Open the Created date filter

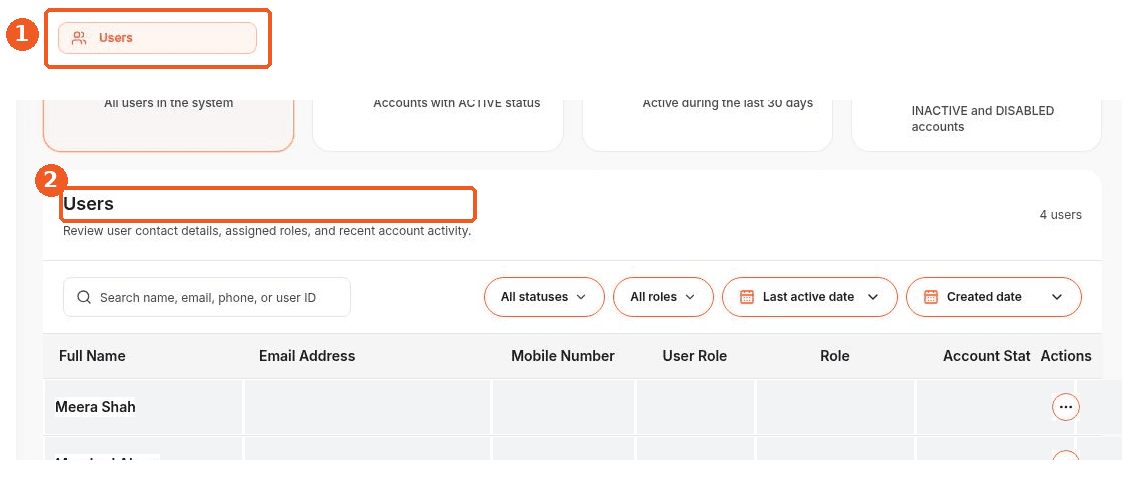click(994, 297)
